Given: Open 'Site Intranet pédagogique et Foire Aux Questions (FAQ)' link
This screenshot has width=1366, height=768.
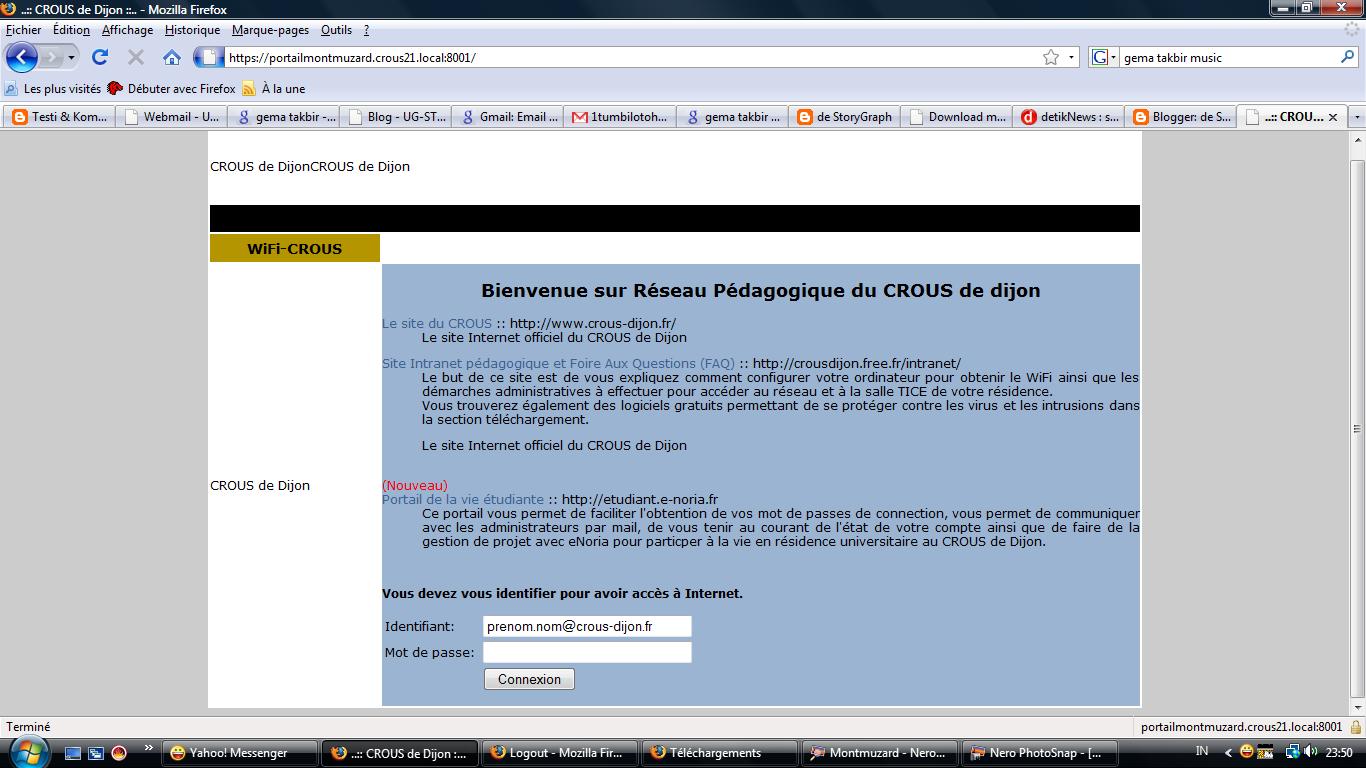Looking at the screenshot, I should pyautogui.click(x=558, y=363).
